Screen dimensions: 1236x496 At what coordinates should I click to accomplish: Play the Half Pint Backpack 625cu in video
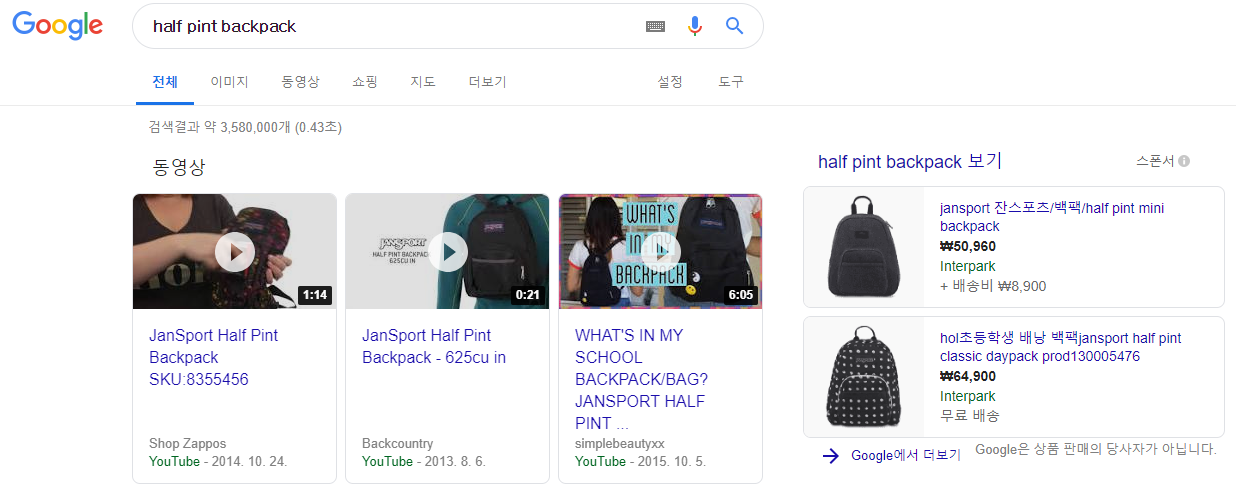pos(448,252)
